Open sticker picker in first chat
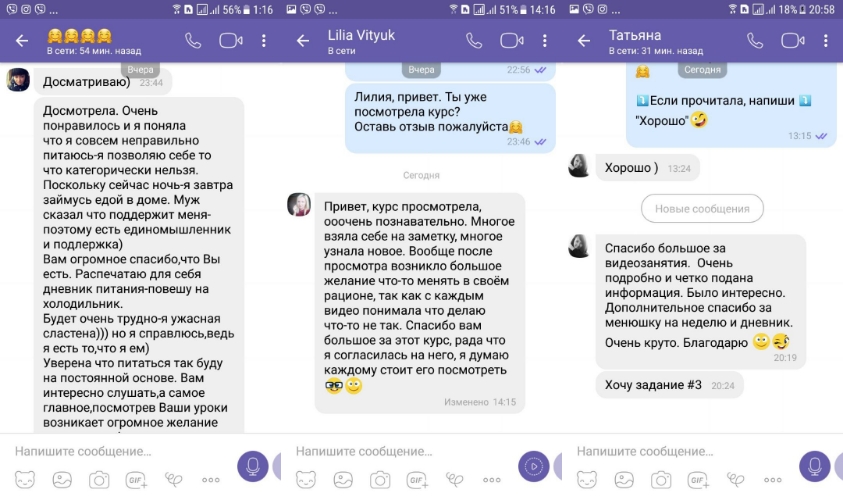 tap(25, 480)
